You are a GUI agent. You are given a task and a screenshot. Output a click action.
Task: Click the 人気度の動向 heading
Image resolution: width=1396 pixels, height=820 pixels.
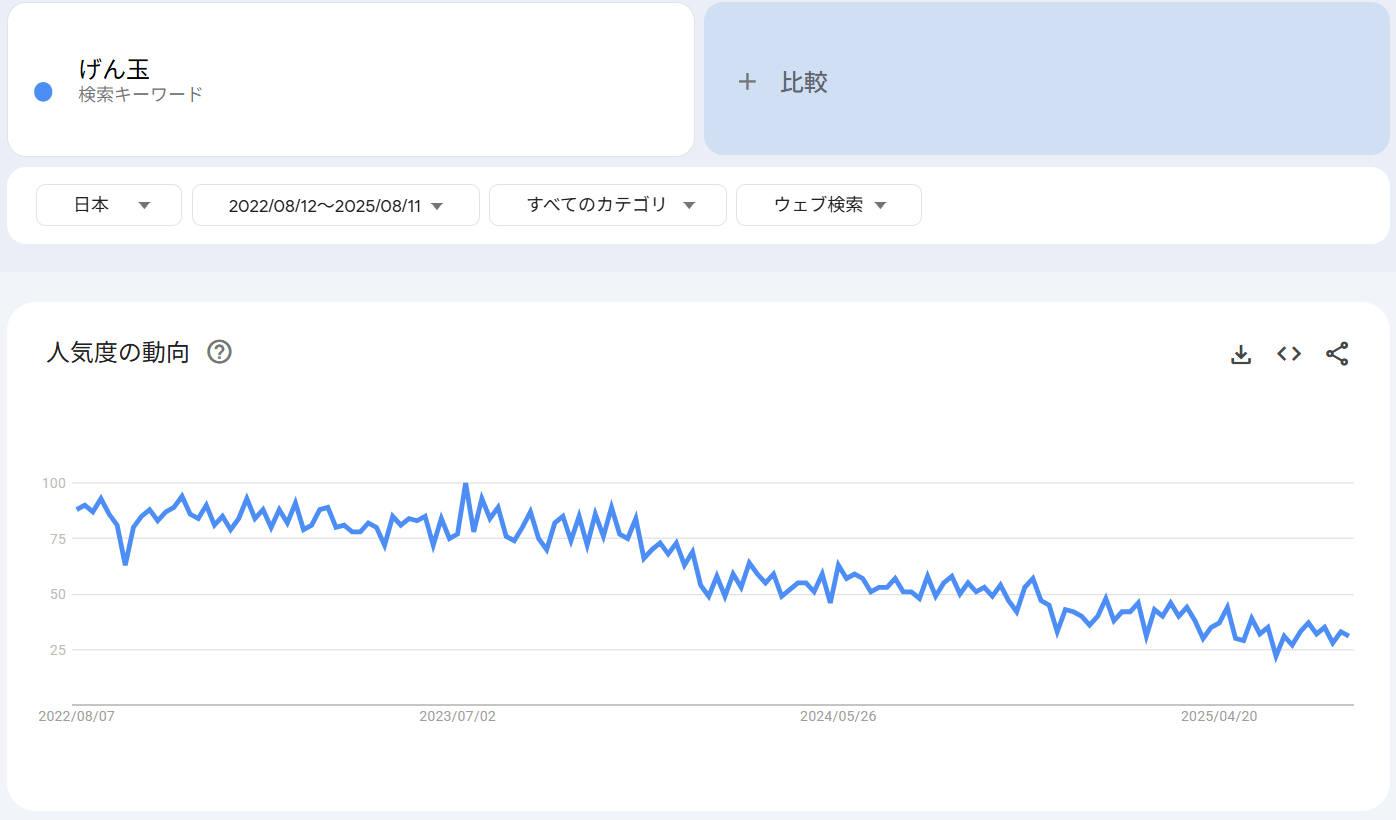[118, 352]
